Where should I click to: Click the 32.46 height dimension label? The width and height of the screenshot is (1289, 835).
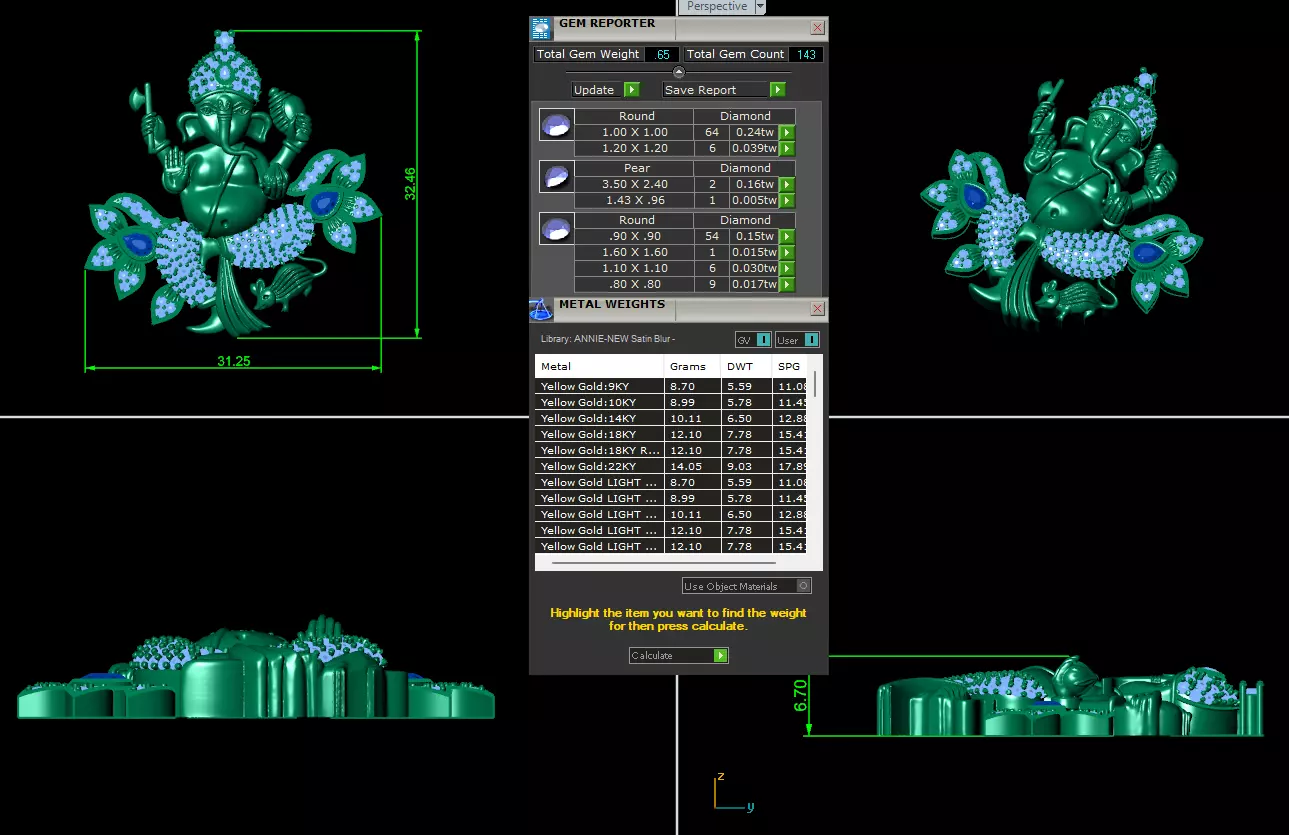click(410, 184)
